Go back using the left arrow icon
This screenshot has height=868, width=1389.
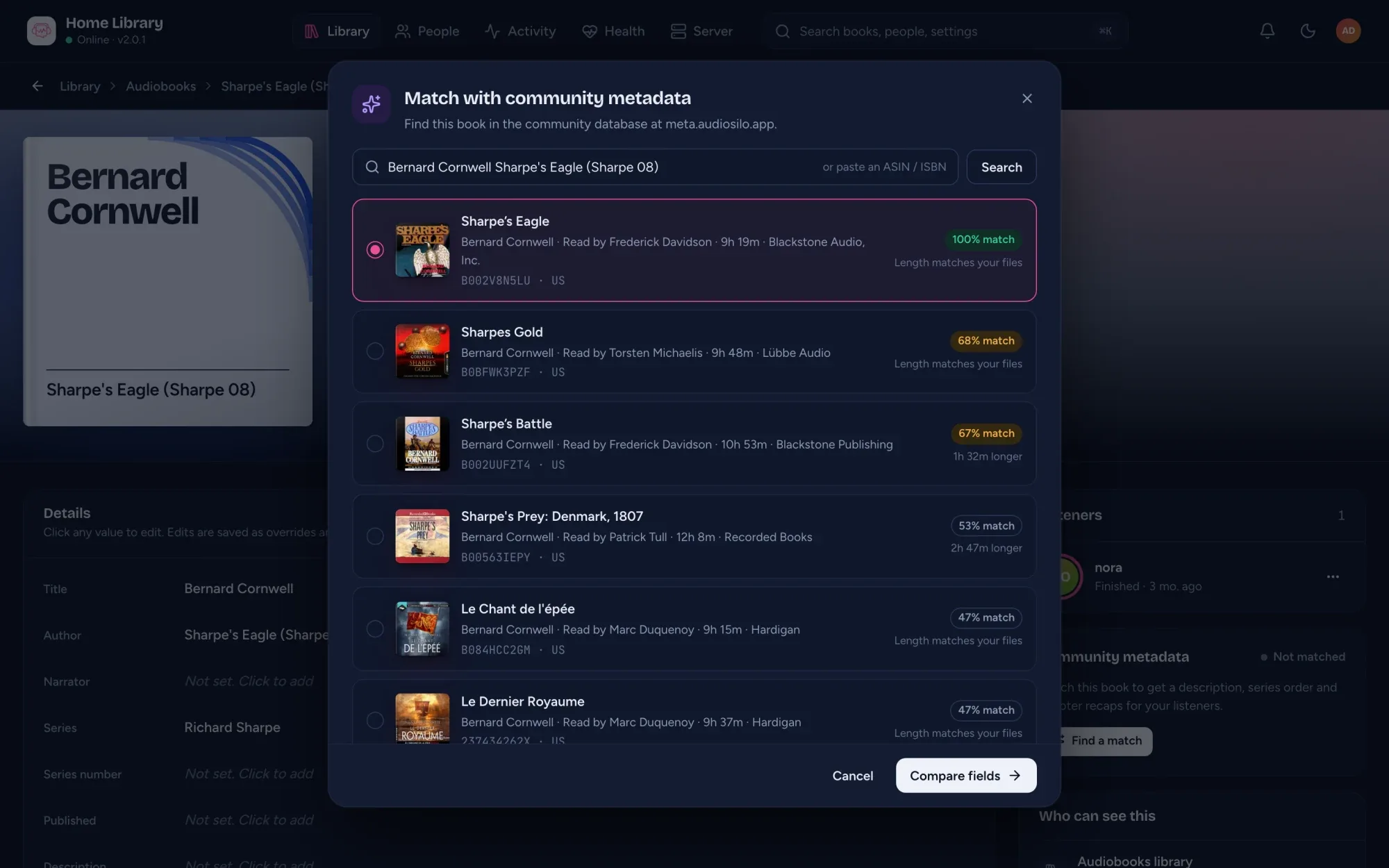[38, 86]
